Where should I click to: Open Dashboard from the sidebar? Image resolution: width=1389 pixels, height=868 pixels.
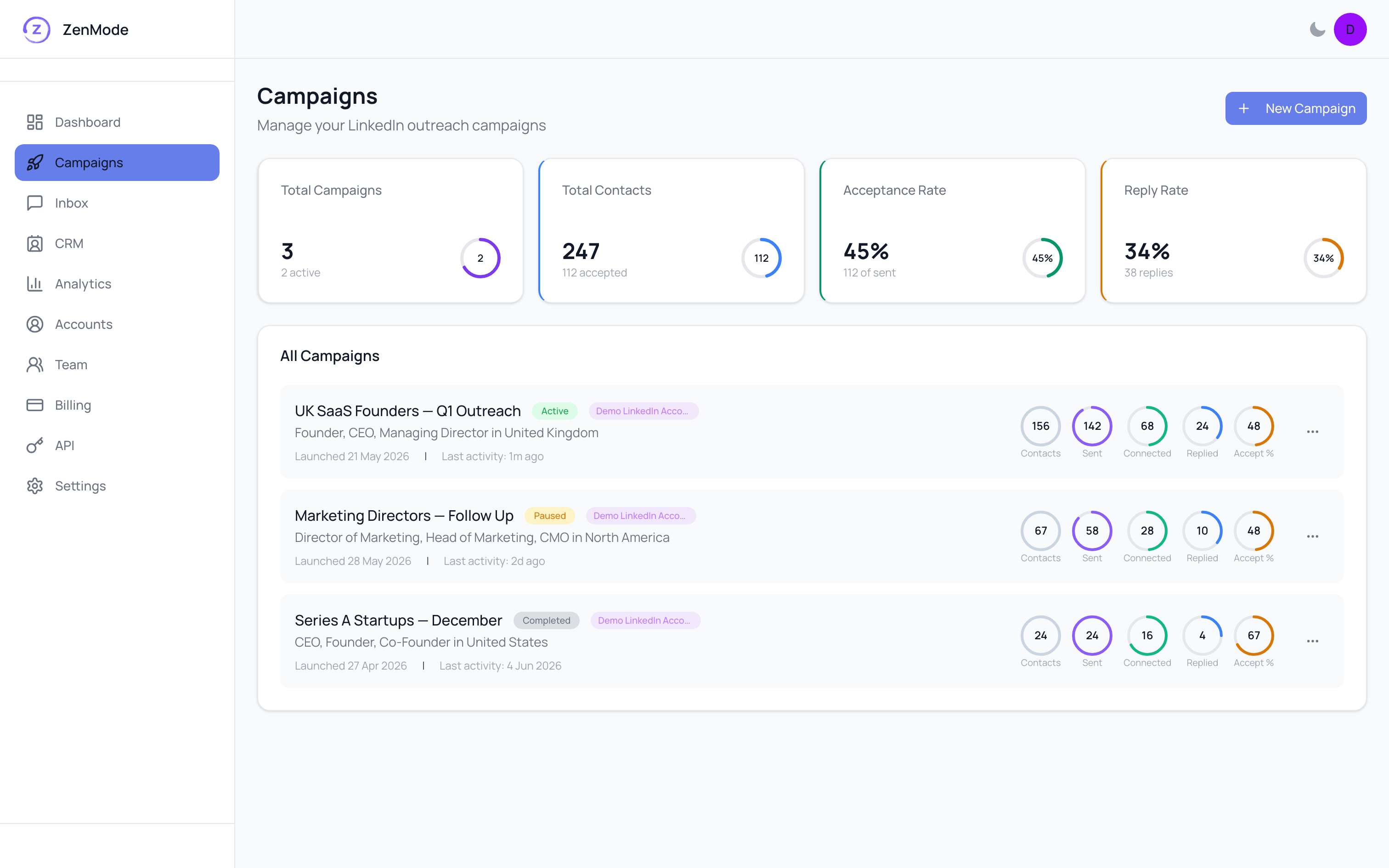tap(117, 122)
